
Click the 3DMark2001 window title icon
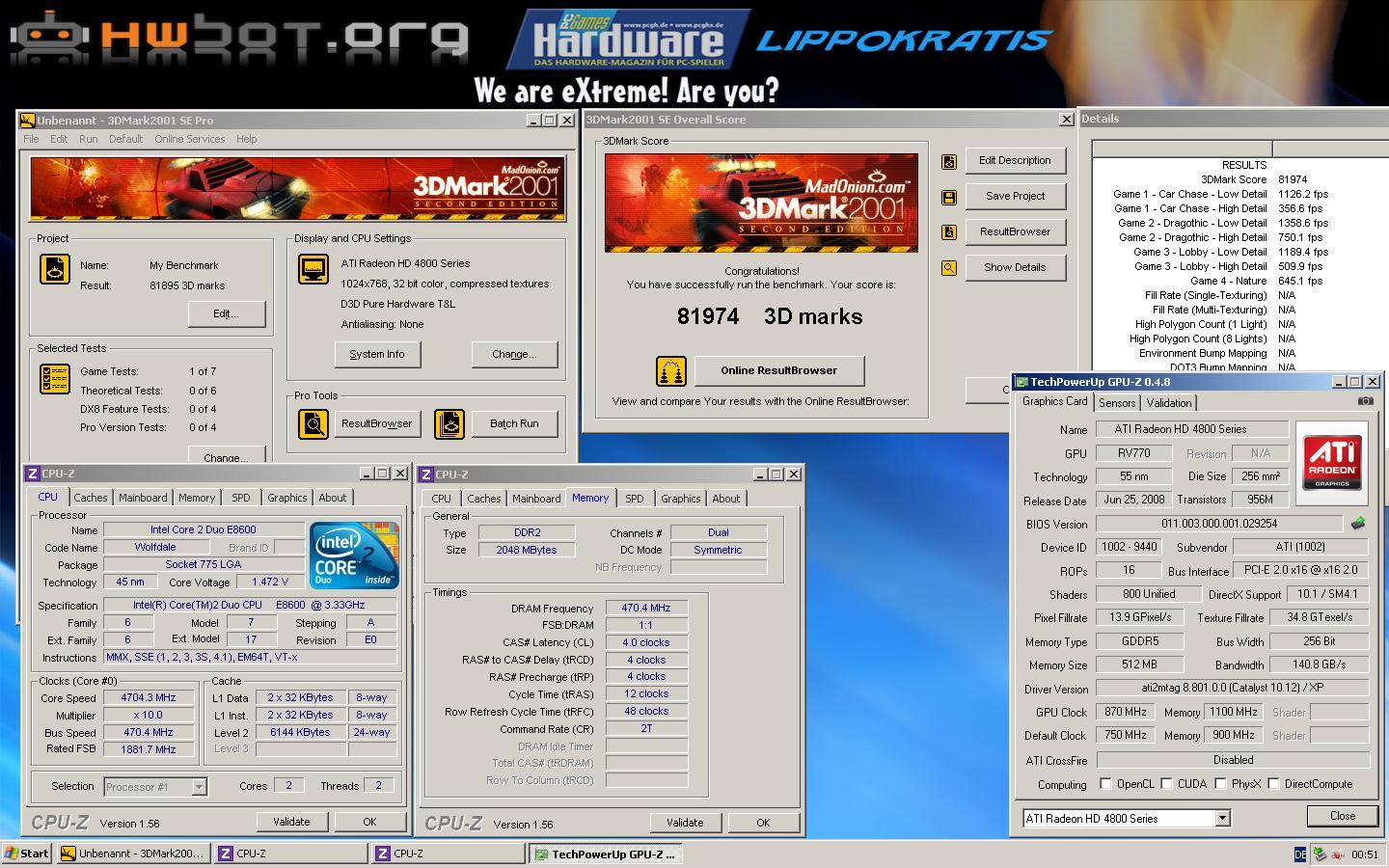point(29,121)
